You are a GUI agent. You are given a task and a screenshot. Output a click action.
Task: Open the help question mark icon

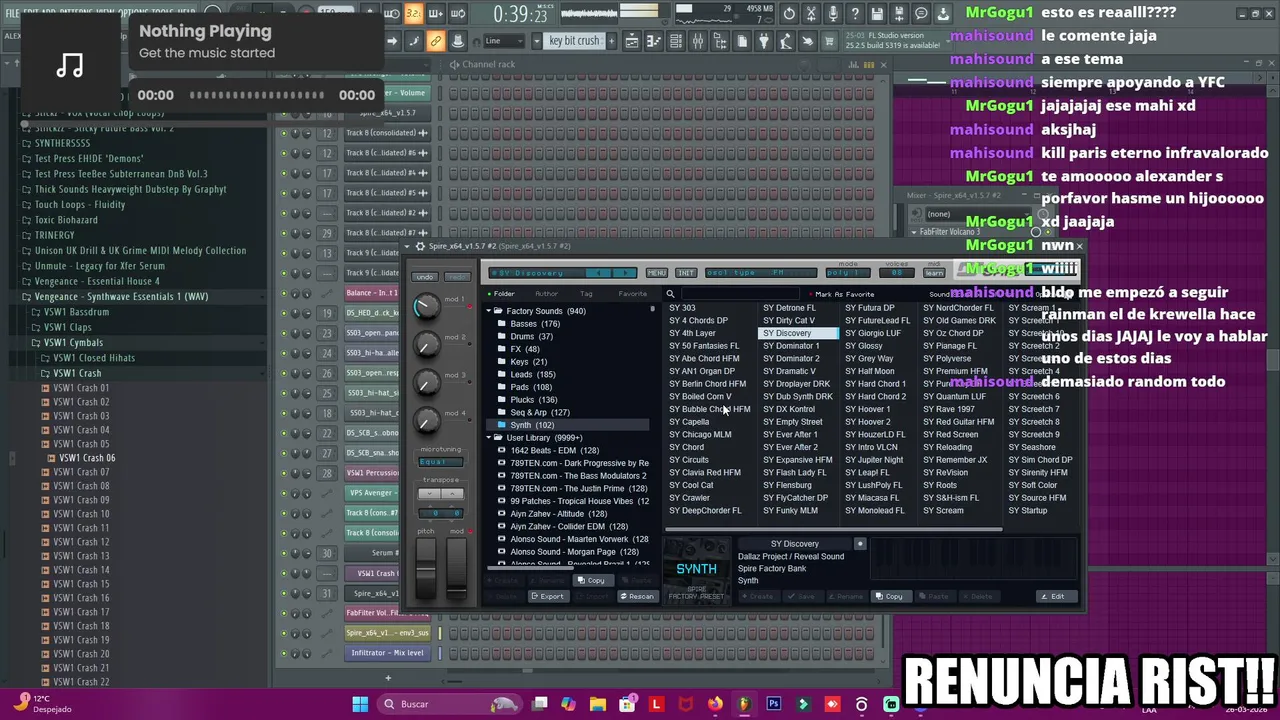click(x=854, y=14)
